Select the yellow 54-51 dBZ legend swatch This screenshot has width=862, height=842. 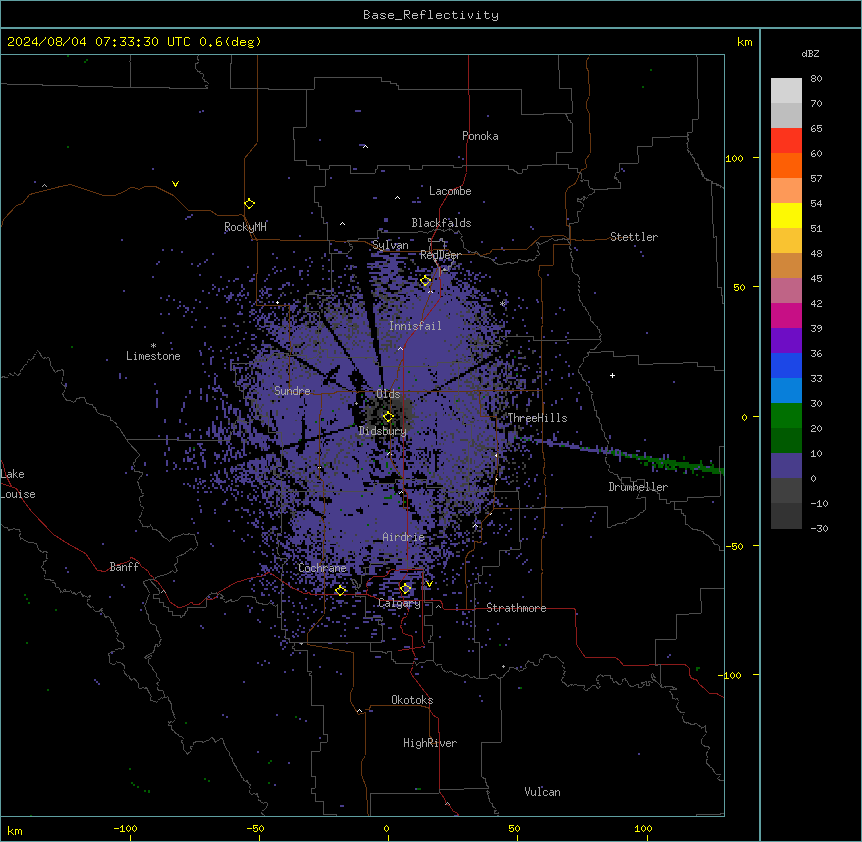786,215
